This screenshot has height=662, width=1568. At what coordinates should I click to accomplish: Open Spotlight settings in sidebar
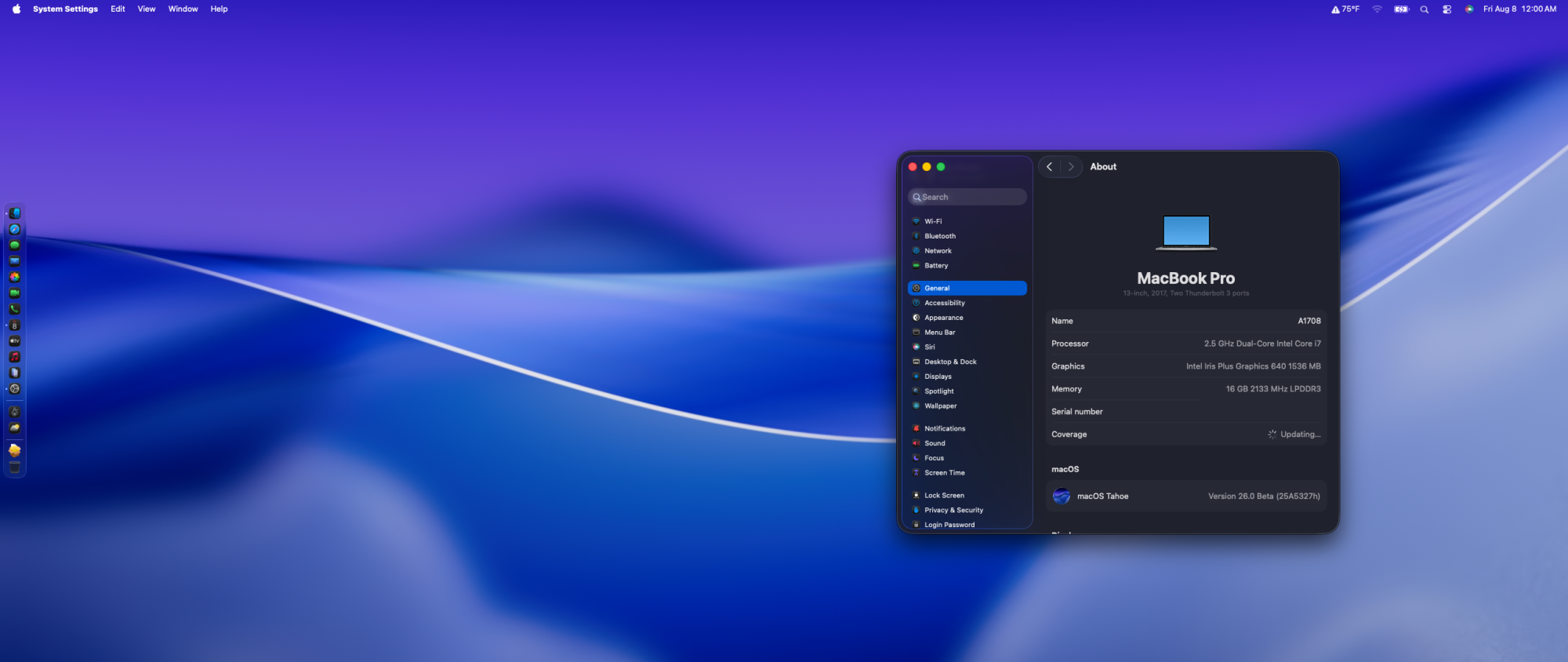[967, 391]
